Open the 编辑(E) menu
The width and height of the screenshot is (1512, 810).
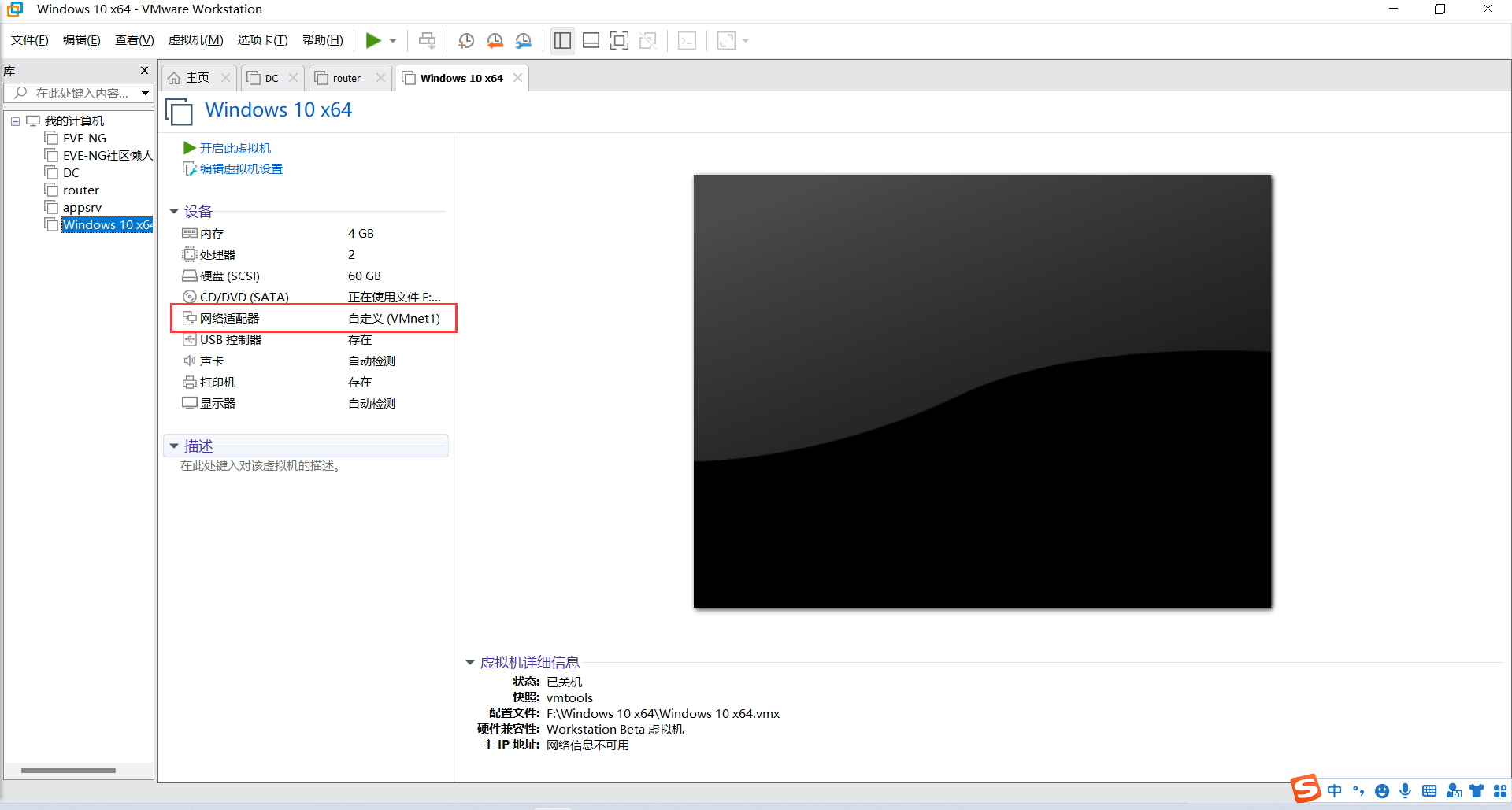82,40
